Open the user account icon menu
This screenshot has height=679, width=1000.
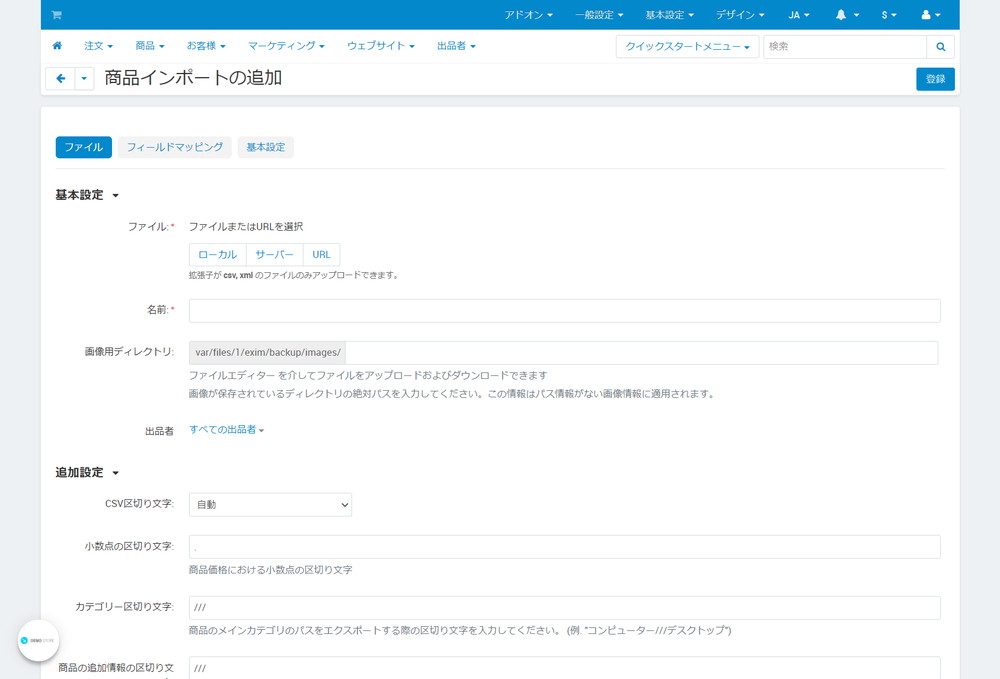[x=930, y=15]
